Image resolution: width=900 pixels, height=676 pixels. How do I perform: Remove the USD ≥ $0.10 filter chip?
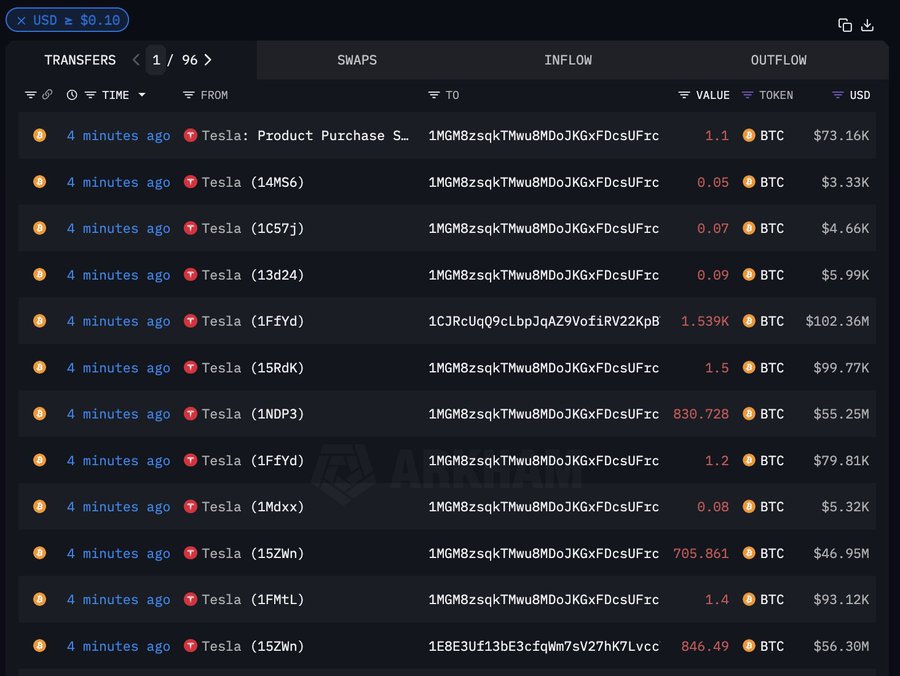(x=24, y=19)
